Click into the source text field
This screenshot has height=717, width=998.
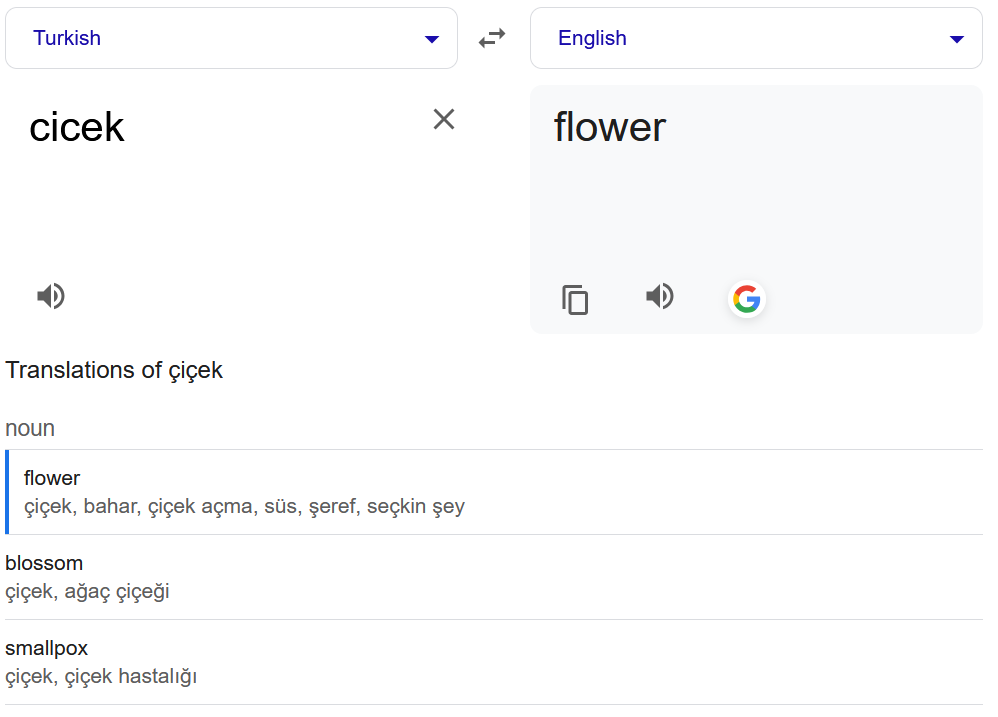click(x=220, y=190)
